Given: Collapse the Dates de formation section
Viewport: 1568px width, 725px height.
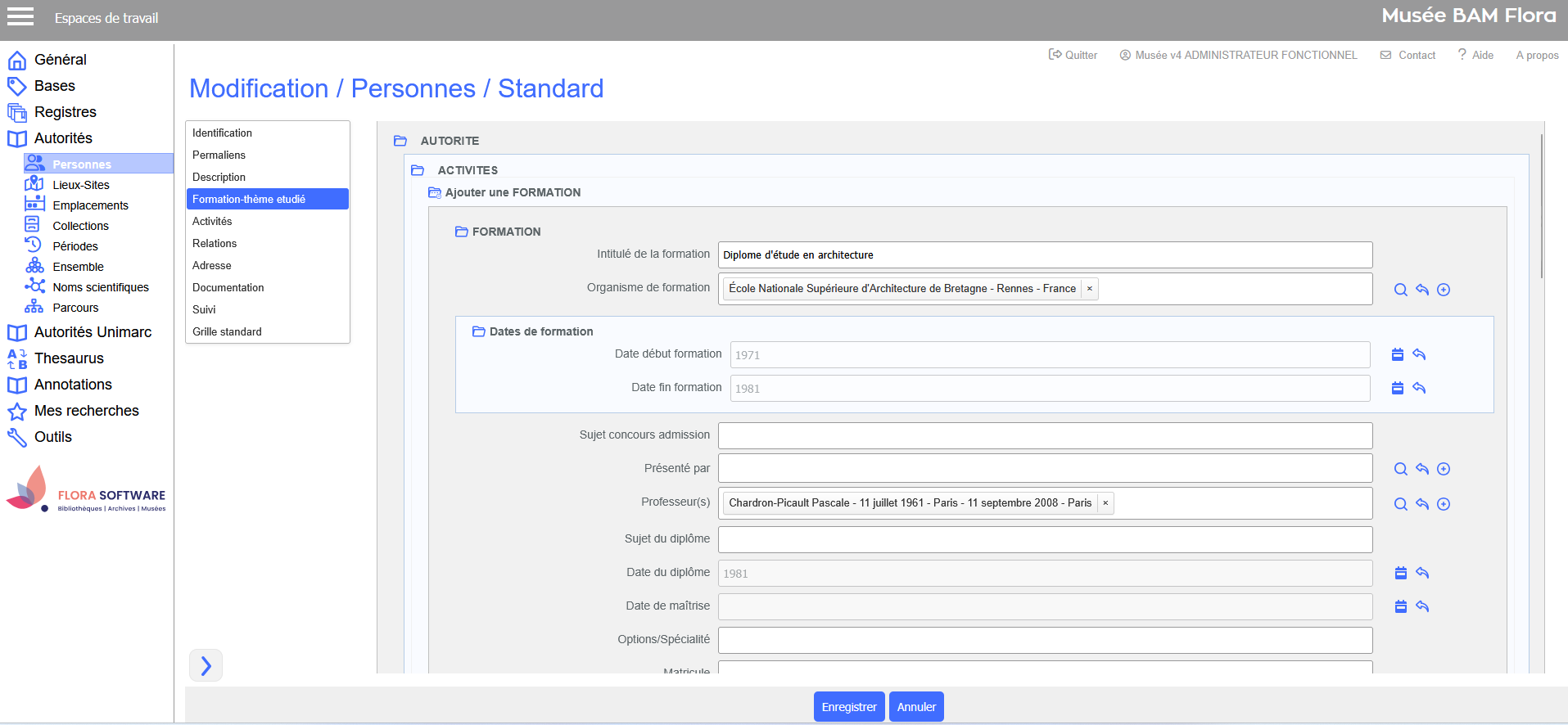Looking at the screenshot, I should pyautogui.click(x=478, y=331).
